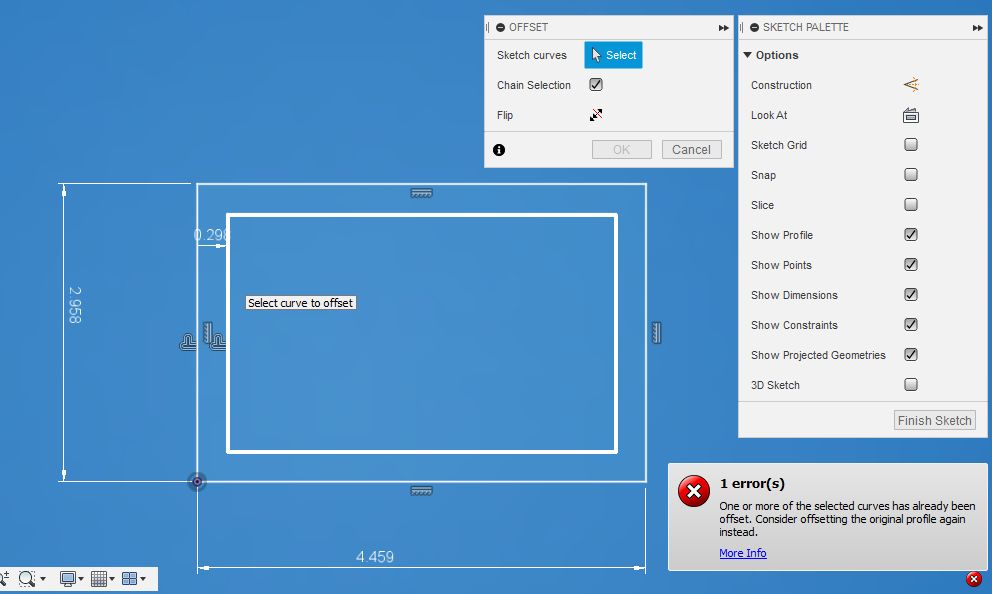This screenshot has width=992, height=594.
Task: Collapse the Options section
Action: click(747, 55)
